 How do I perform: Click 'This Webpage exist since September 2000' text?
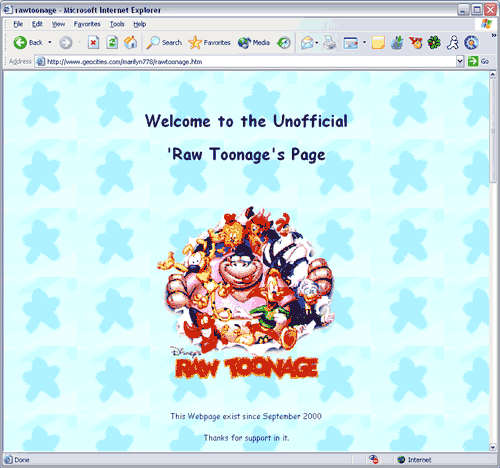point(246,416)
